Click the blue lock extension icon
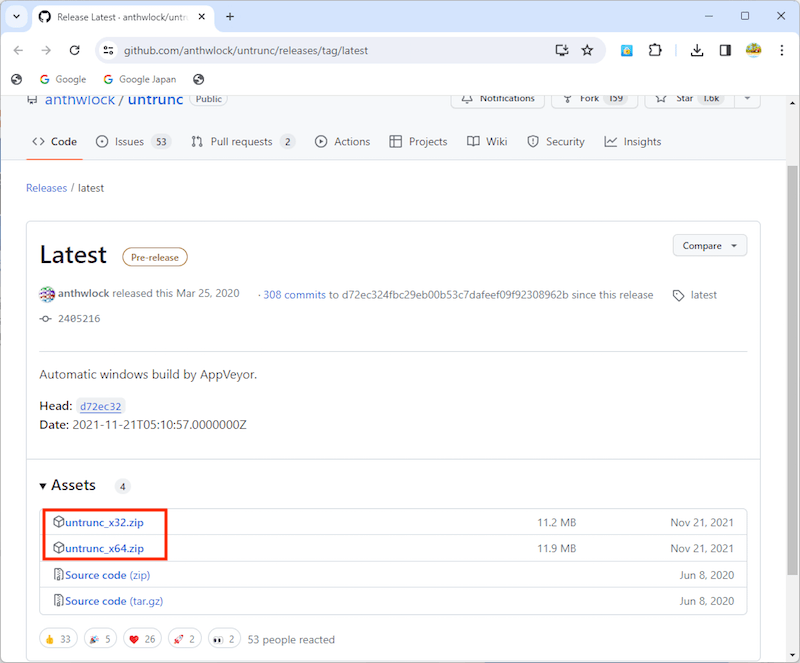The image size is (800, 663). [627, 51]
